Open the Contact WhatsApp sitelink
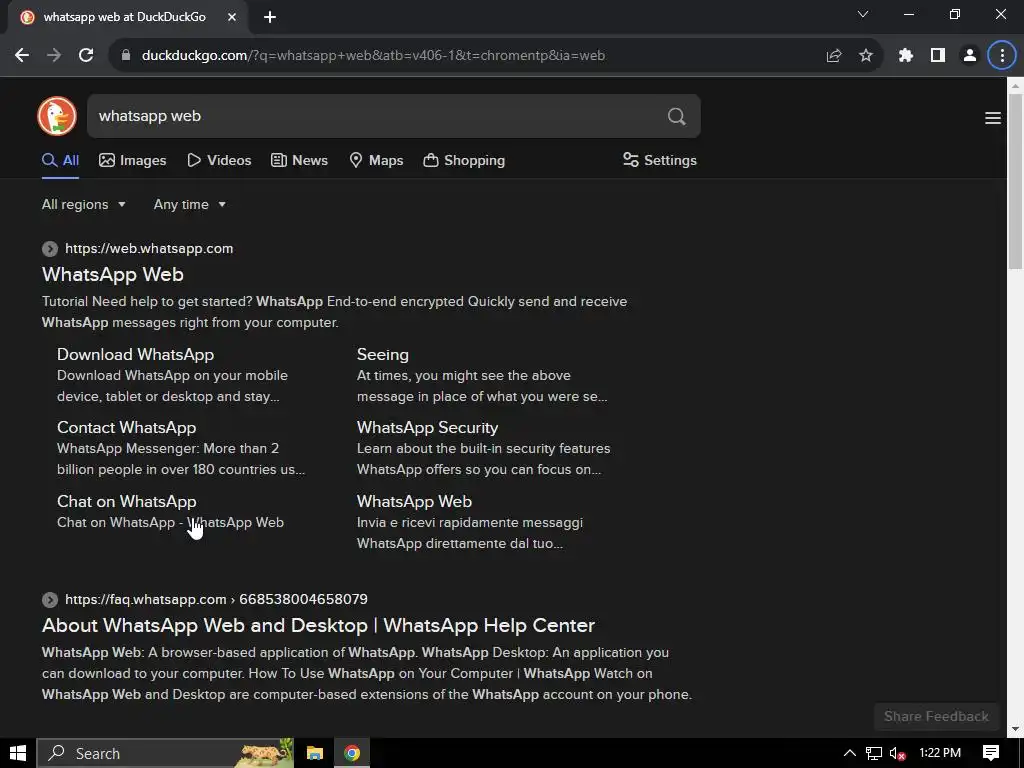The height and width of the screenshot is (768, 1024). coord(127,428)
